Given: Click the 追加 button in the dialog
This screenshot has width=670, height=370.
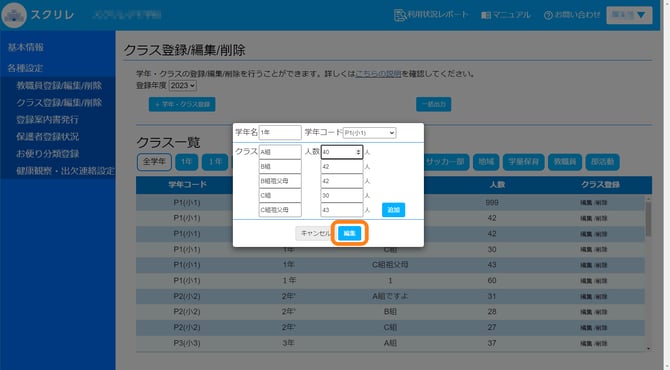Looking at the screenshot, I should click(x=393, y=210).
